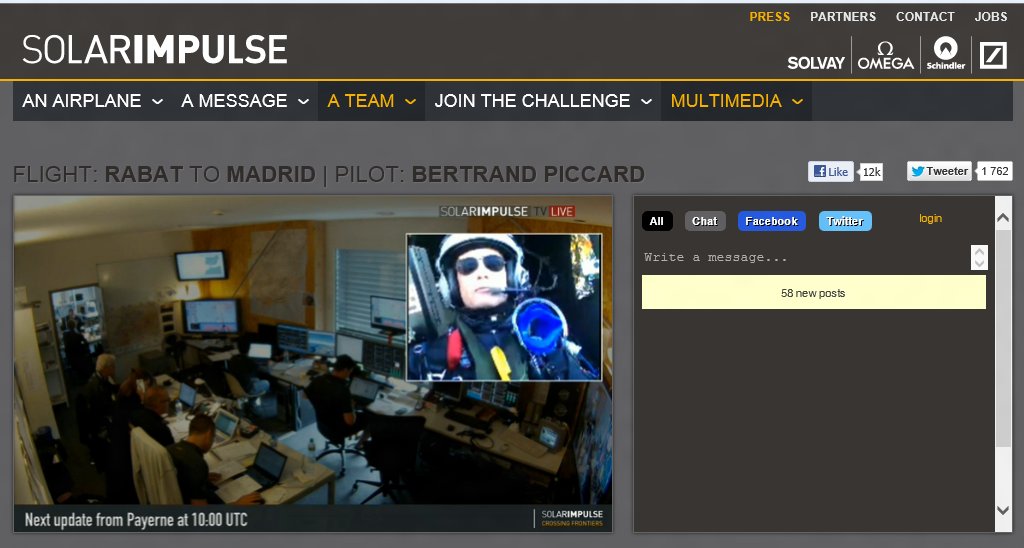The image size is (1024, 548).
Task: Click the message box down arrow
Action: [x=979, y=263]
